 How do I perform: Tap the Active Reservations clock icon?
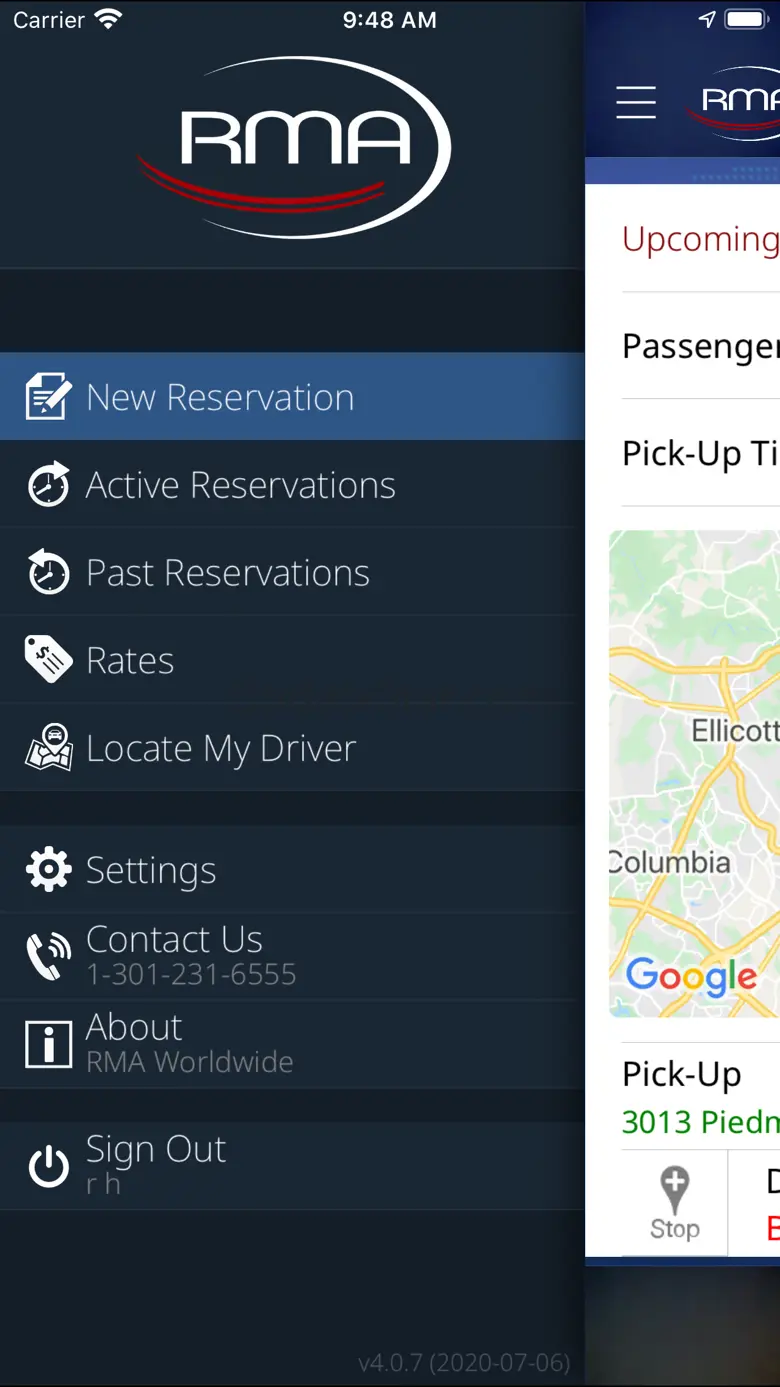tap(48, 485)
